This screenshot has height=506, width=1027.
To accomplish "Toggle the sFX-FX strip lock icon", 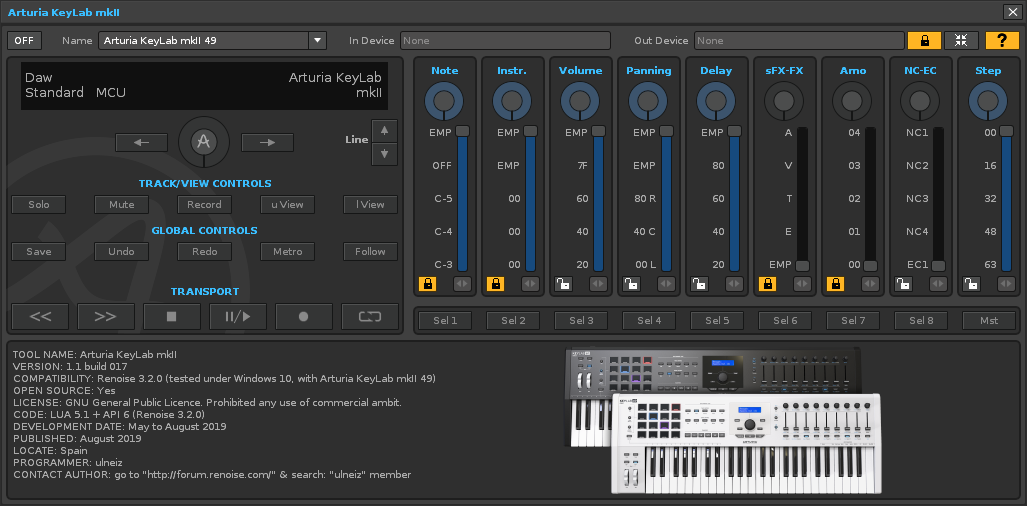I will point(768,284).
